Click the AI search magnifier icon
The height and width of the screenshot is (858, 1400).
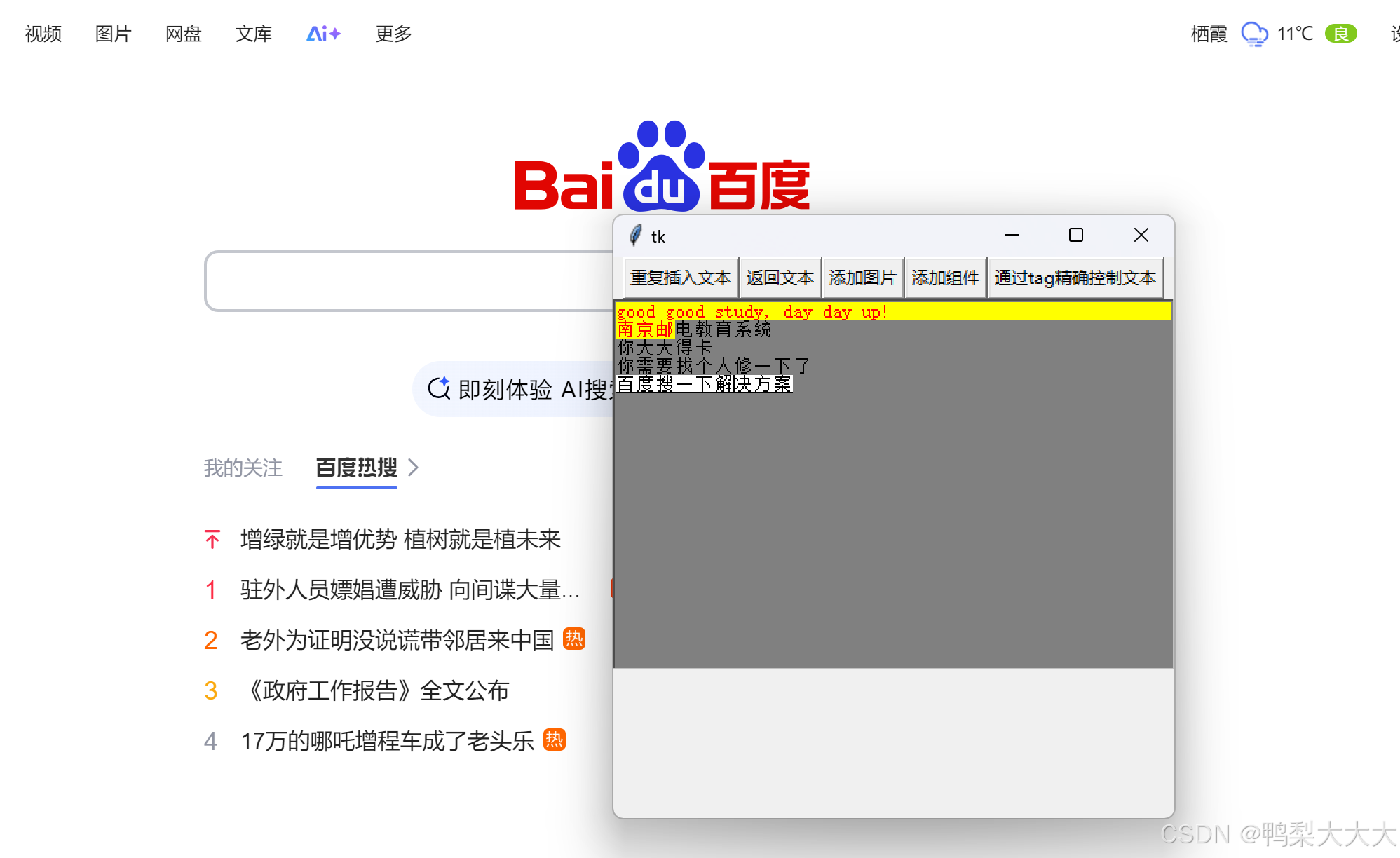coord(439,388)
